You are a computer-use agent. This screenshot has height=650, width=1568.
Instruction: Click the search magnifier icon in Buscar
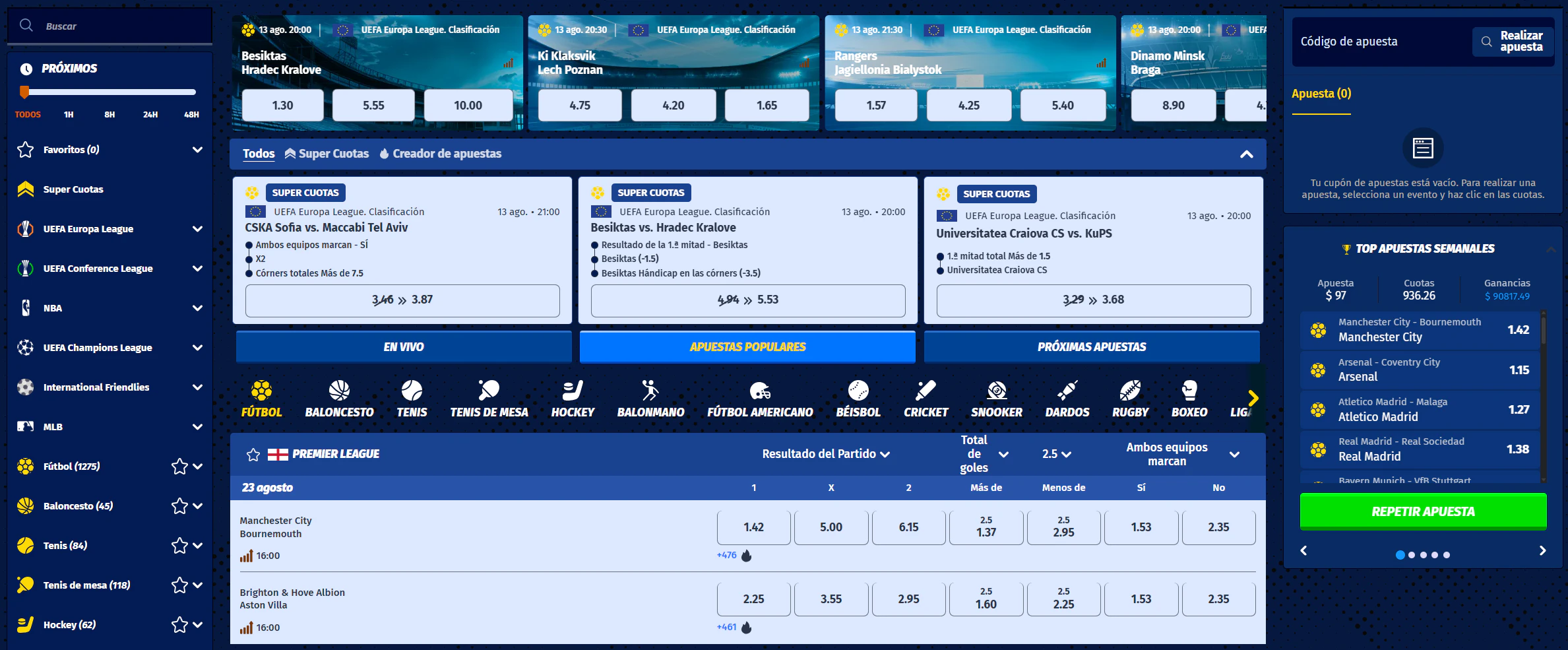(26, 25)
